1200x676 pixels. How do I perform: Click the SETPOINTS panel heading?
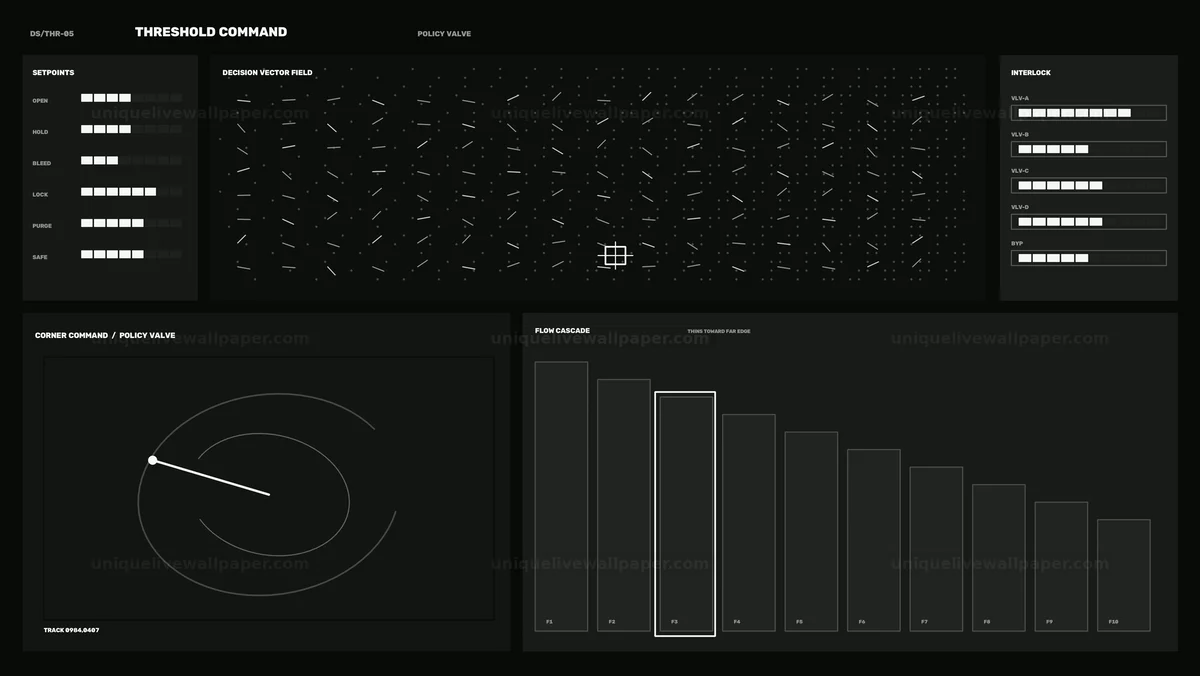point(53,73)
